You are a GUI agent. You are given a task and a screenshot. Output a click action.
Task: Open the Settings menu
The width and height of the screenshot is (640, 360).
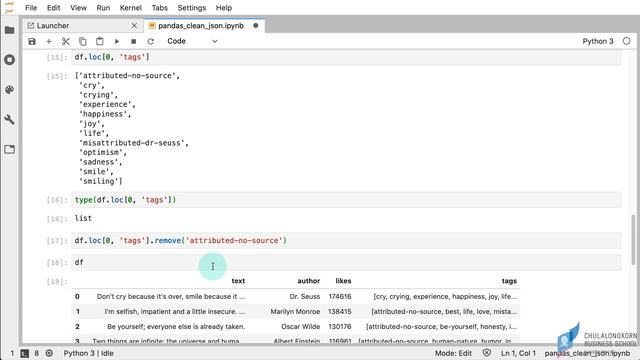pyautogui.click(x=191, y=8)
